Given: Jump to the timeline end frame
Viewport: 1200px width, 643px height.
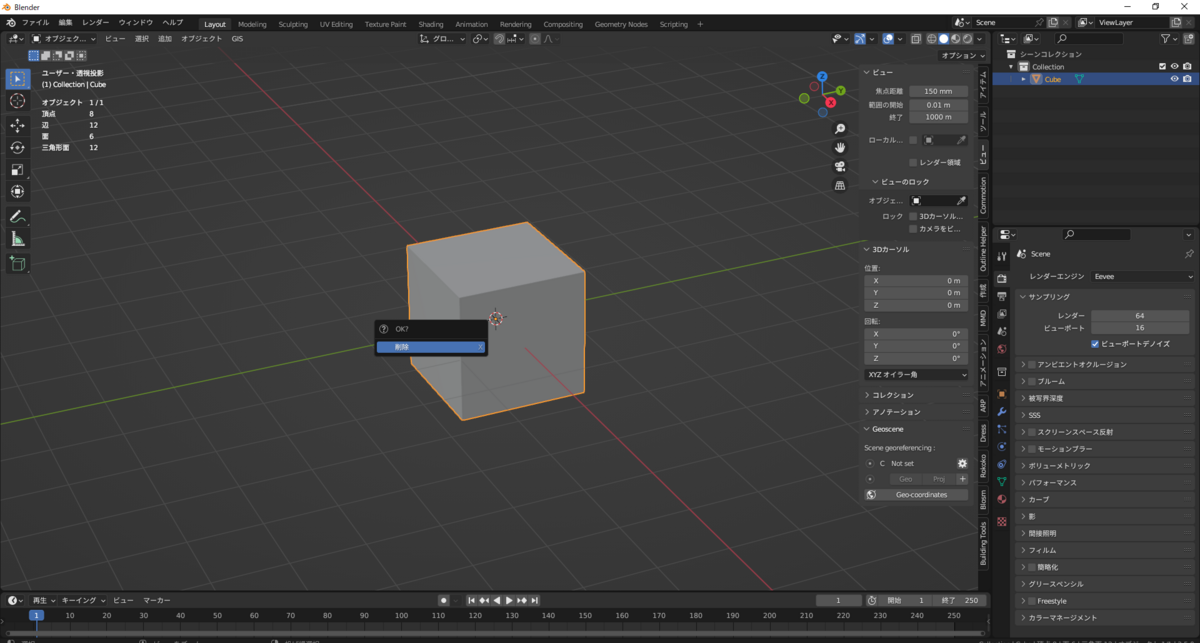Looking at the screenshot, I should (535, 600).
